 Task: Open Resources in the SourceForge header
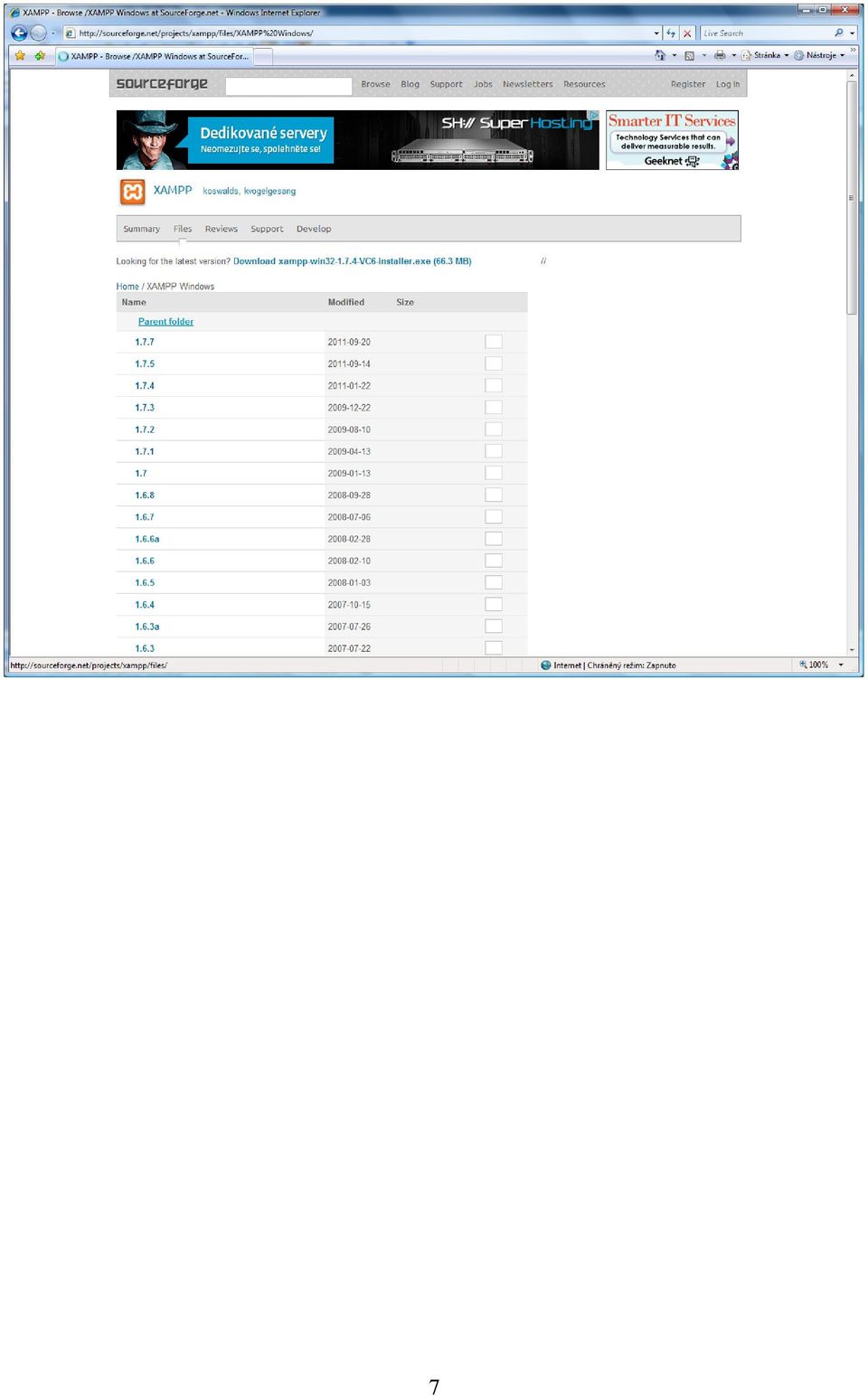pos(584,84)
